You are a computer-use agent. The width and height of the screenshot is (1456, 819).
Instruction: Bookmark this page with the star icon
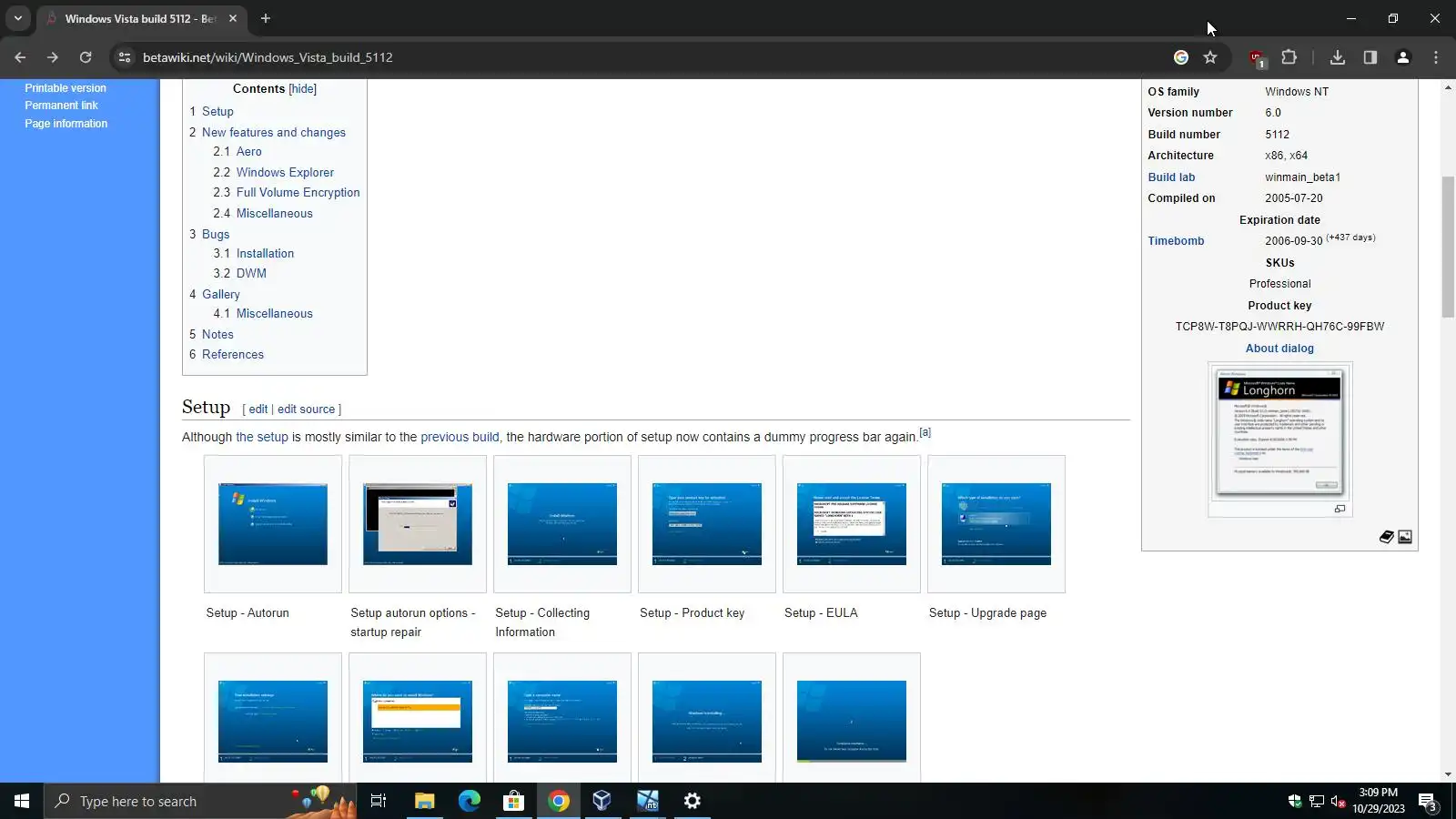(x=1210, y=57)
